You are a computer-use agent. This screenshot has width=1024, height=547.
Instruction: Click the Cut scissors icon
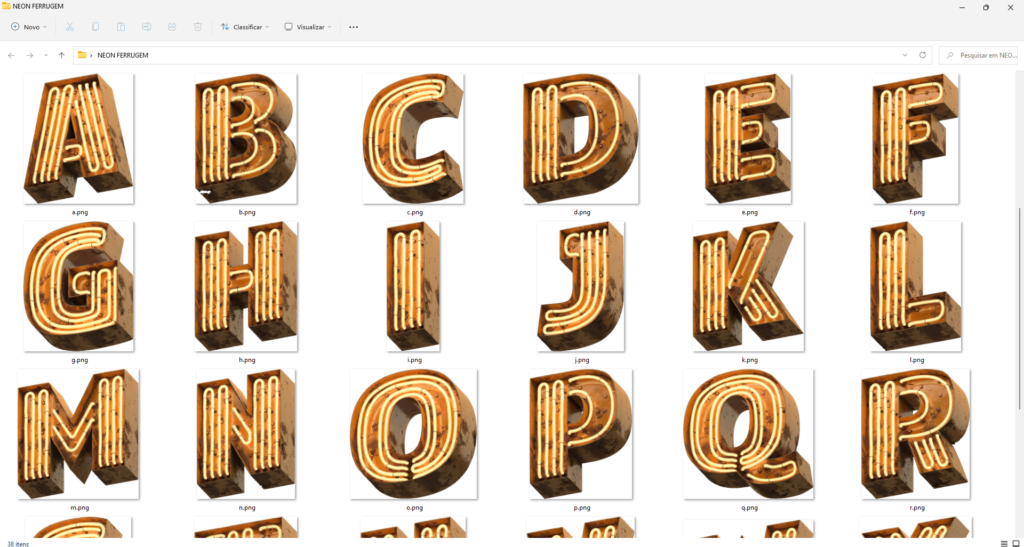point(69,27)
